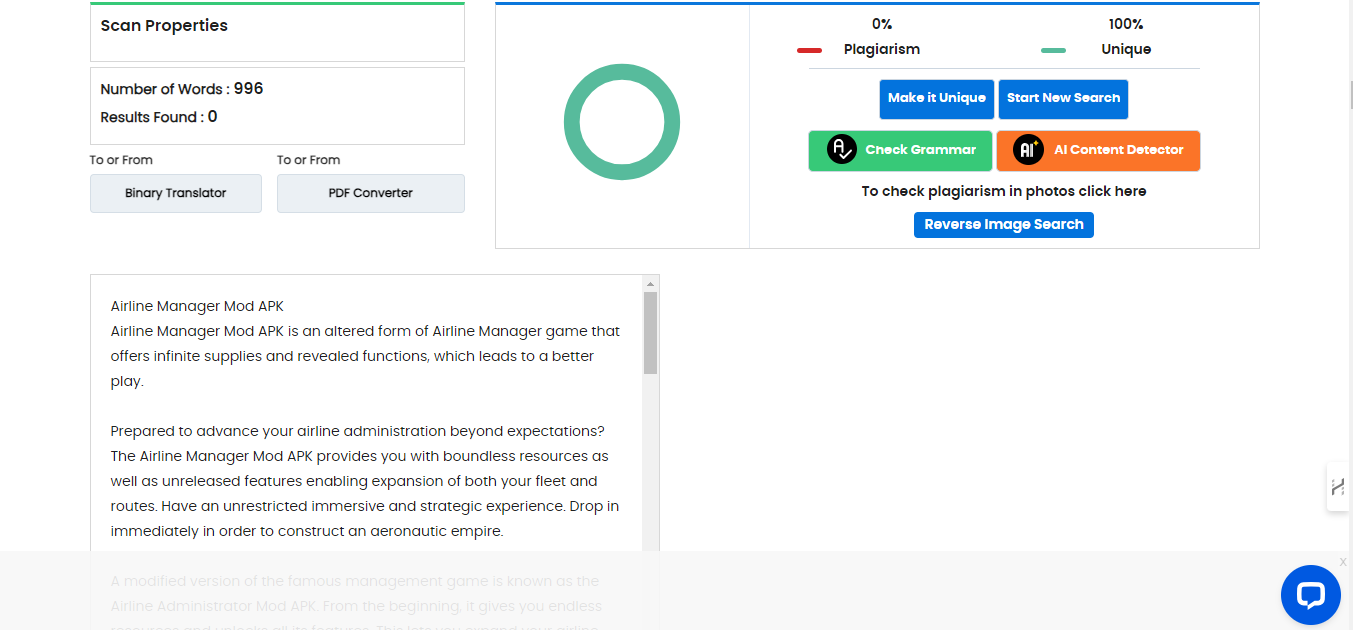
Task: Open Reverse Image Search
Action: [x=1003, y=225]
